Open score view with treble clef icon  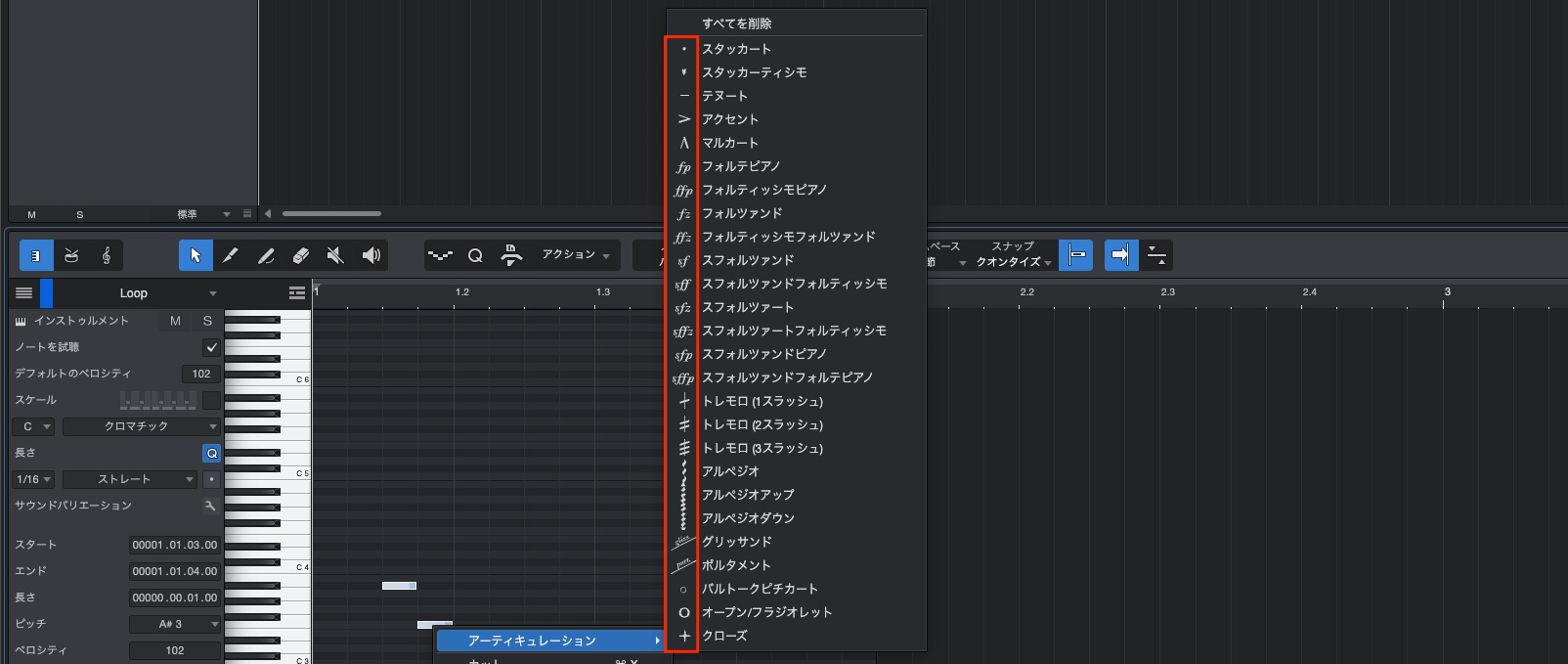click(x=107, y=255)
